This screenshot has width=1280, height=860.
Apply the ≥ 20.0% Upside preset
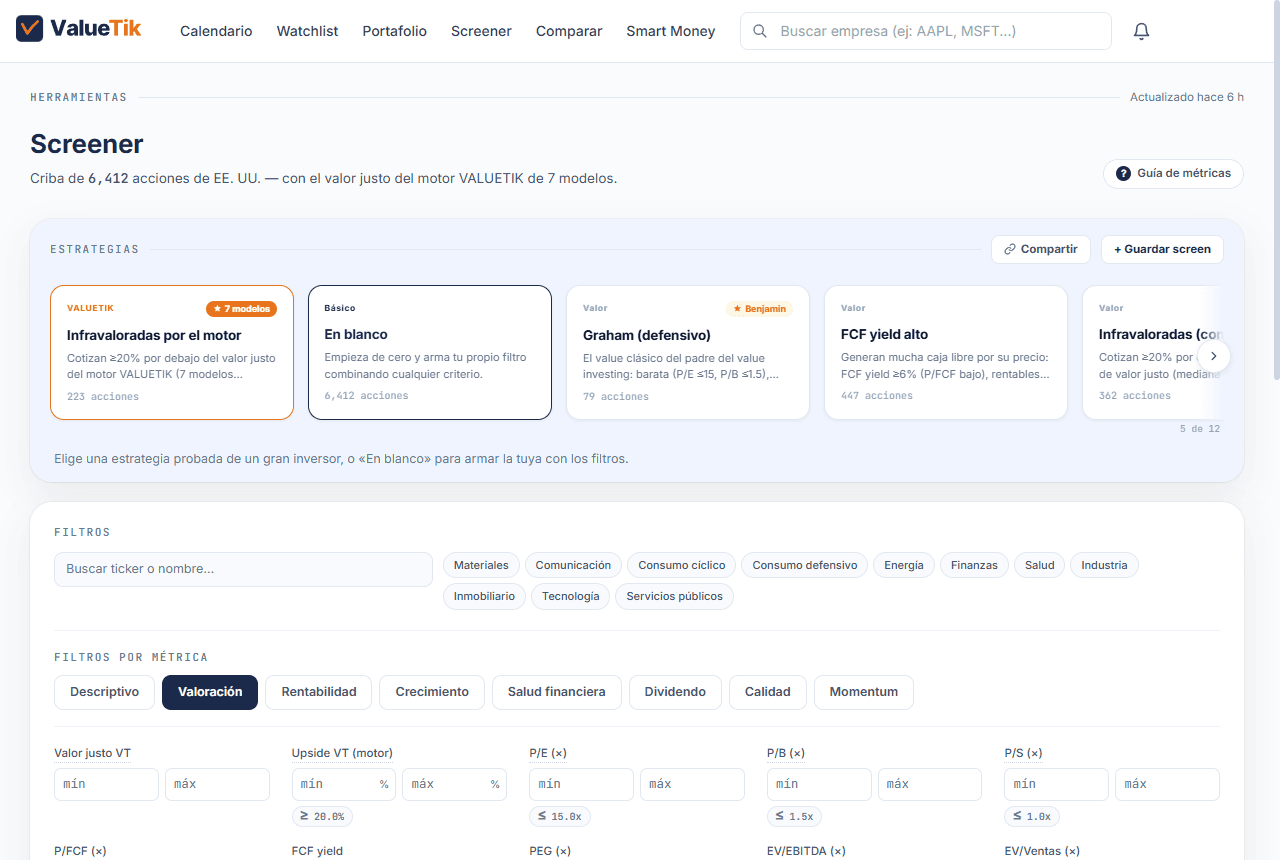(x=322, y=816)
